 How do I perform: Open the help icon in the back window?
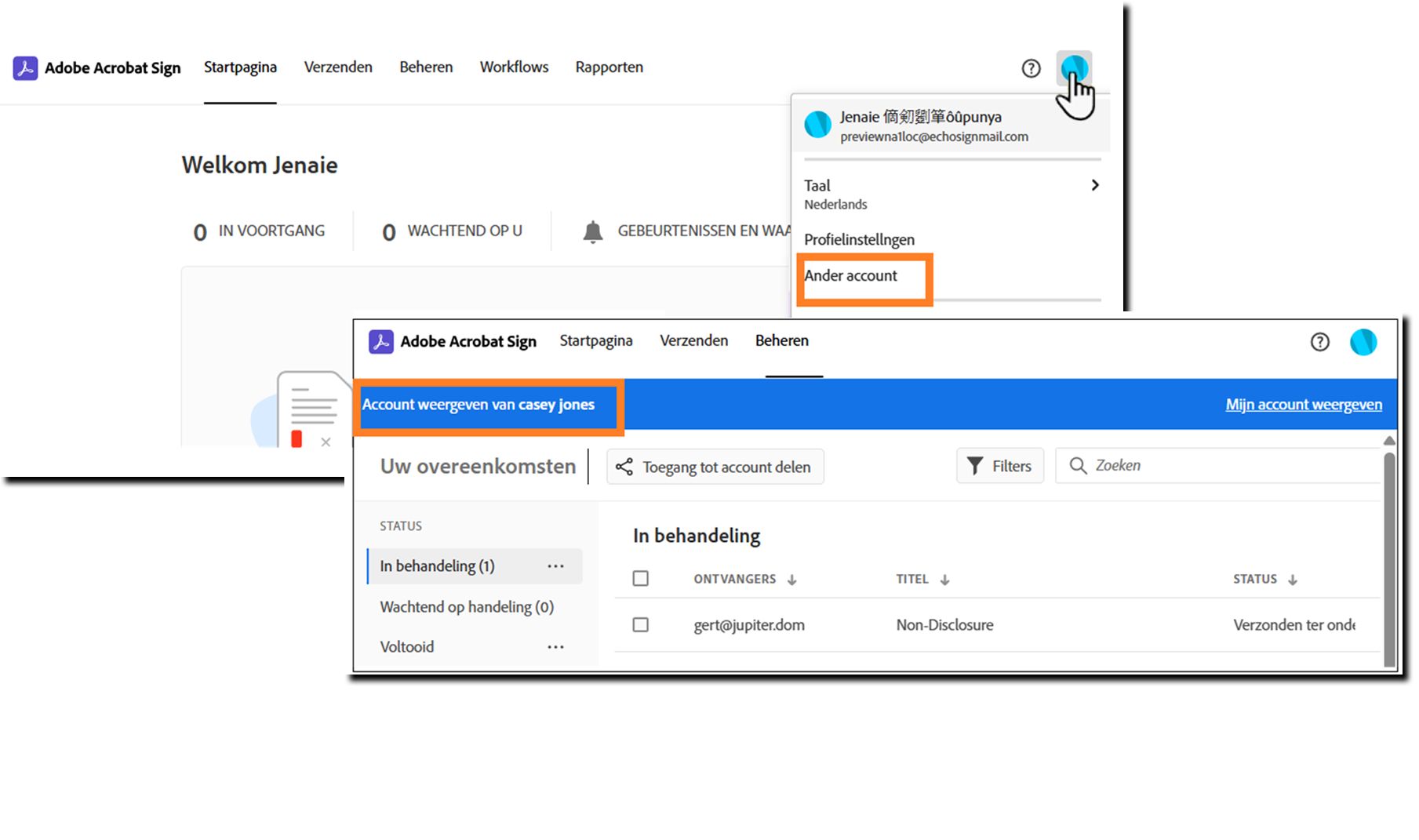pos(1031,69)
